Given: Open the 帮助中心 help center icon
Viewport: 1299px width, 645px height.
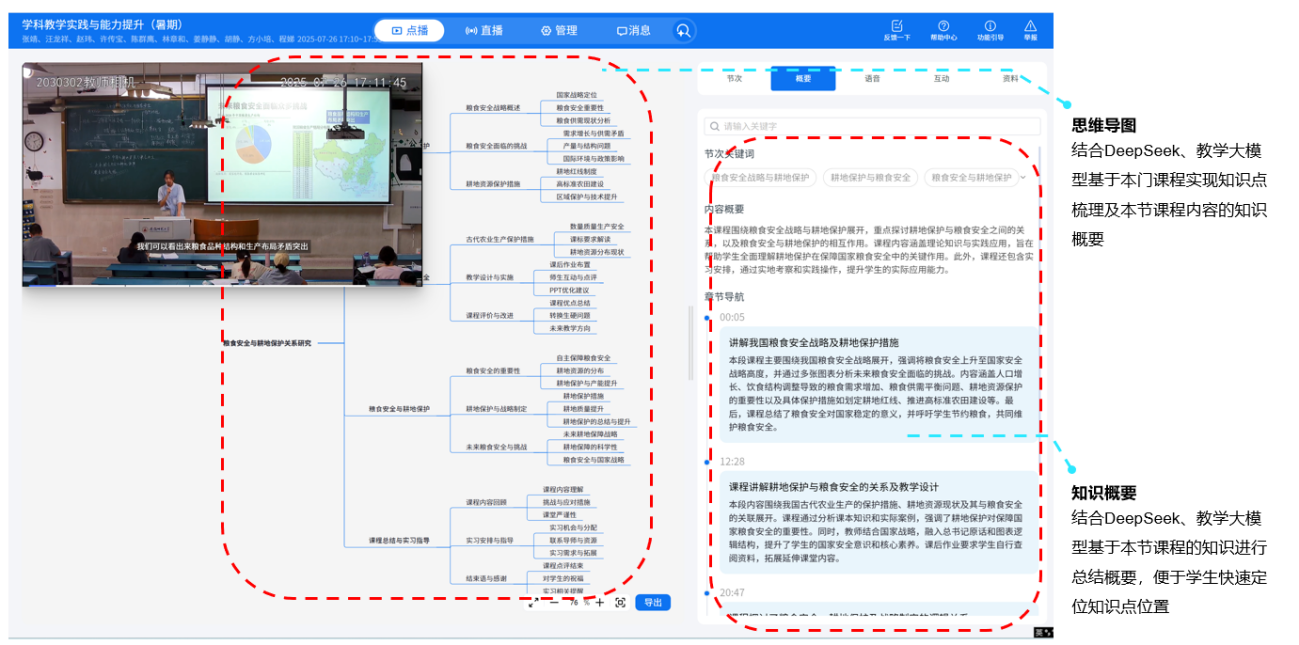Looking at the screenshot, I should click(x=943, y=29).
